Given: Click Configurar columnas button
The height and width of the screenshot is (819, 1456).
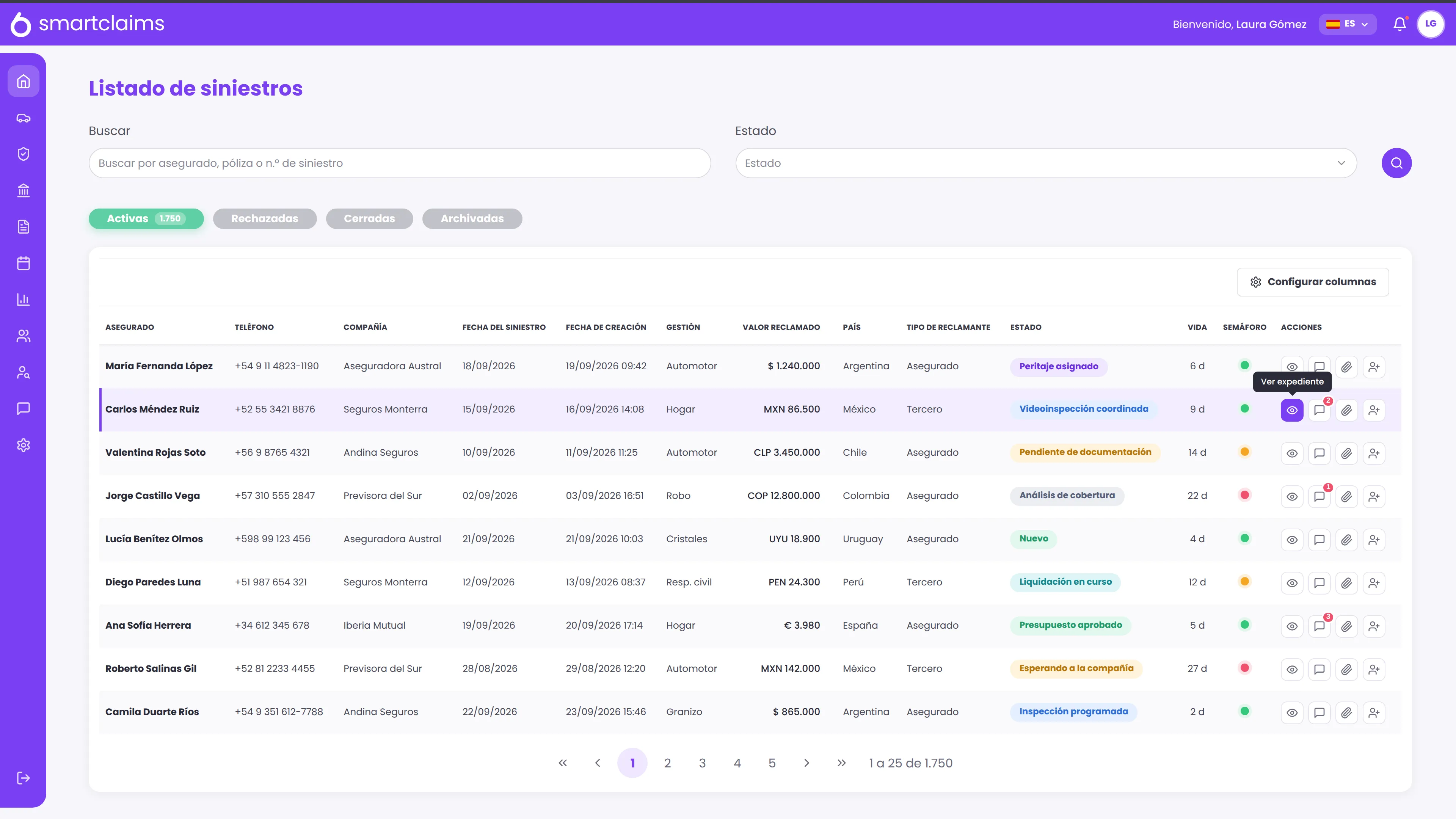Looking at the screenshot, I should point(1312,282).
